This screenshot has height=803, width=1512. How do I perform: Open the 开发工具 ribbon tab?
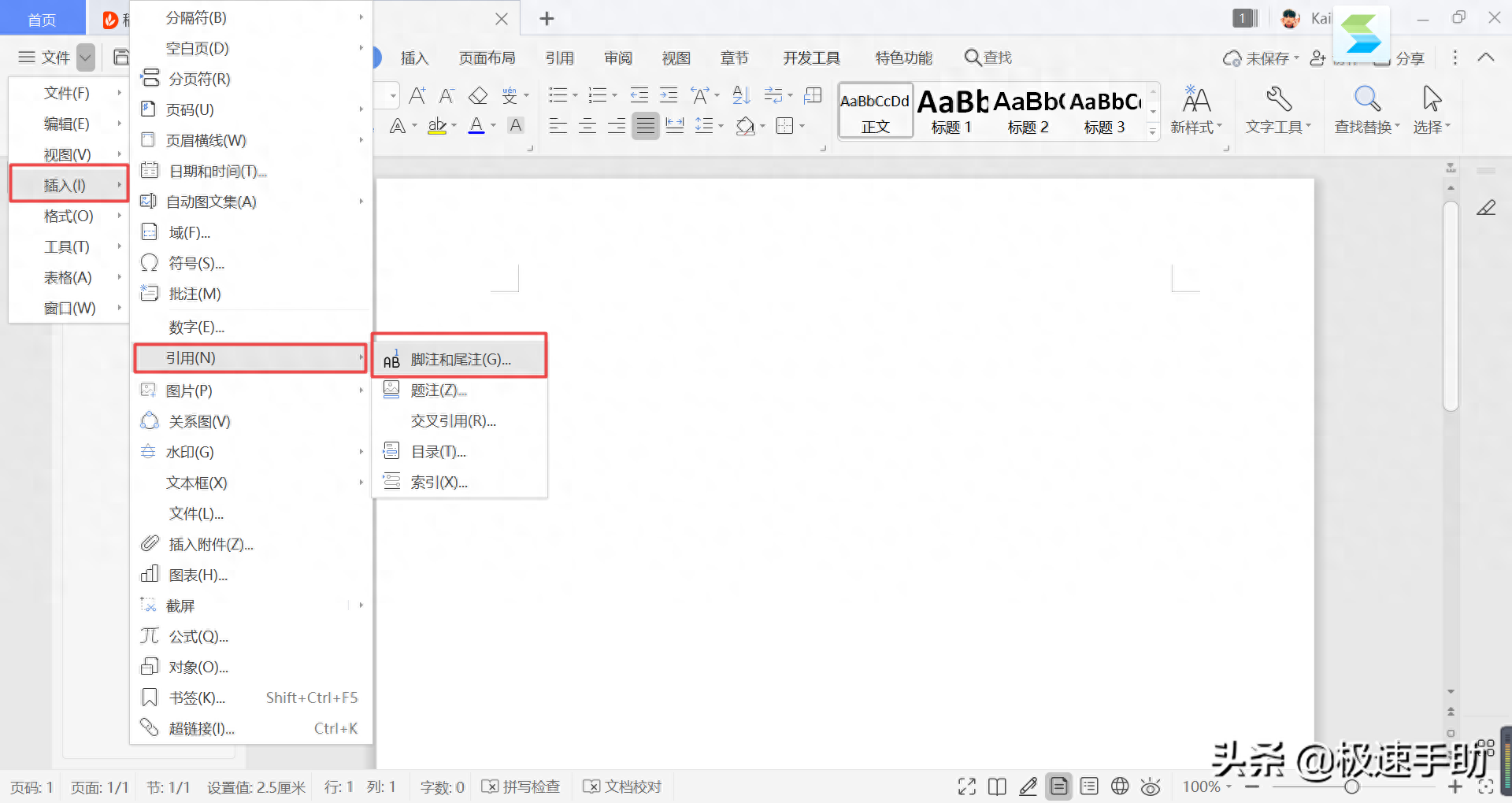[811, 57]
